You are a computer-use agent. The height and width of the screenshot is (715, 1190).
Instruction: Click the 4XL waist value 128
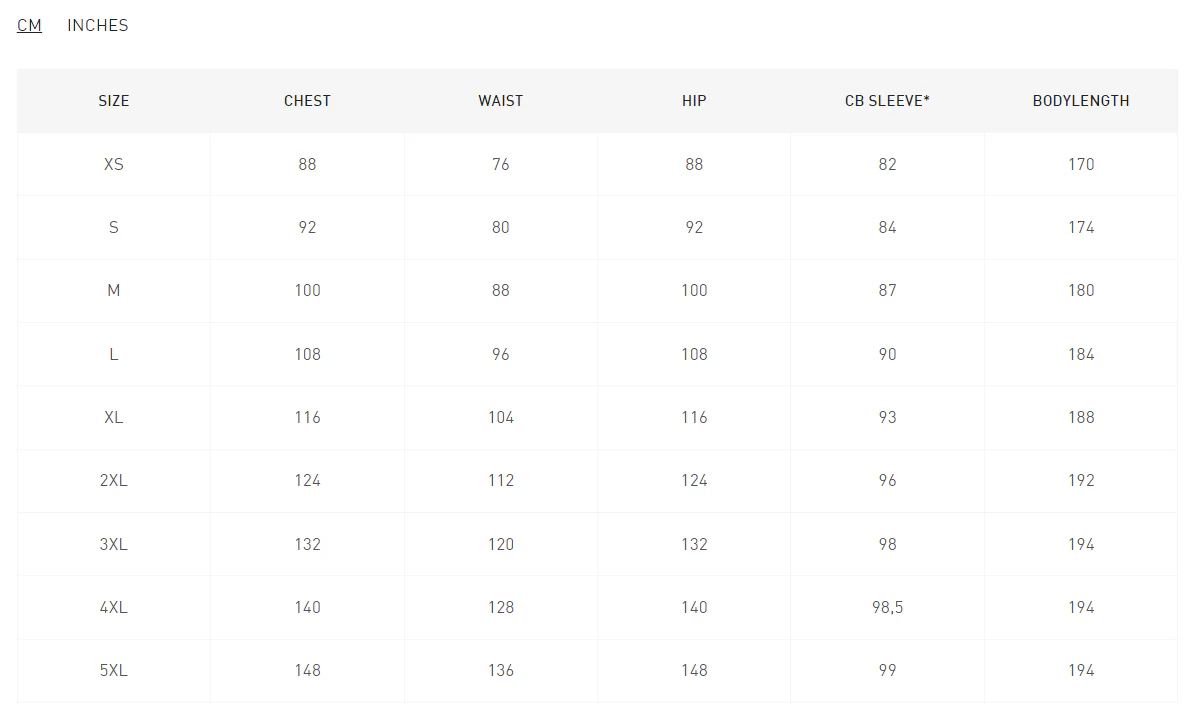click(501, 607)
